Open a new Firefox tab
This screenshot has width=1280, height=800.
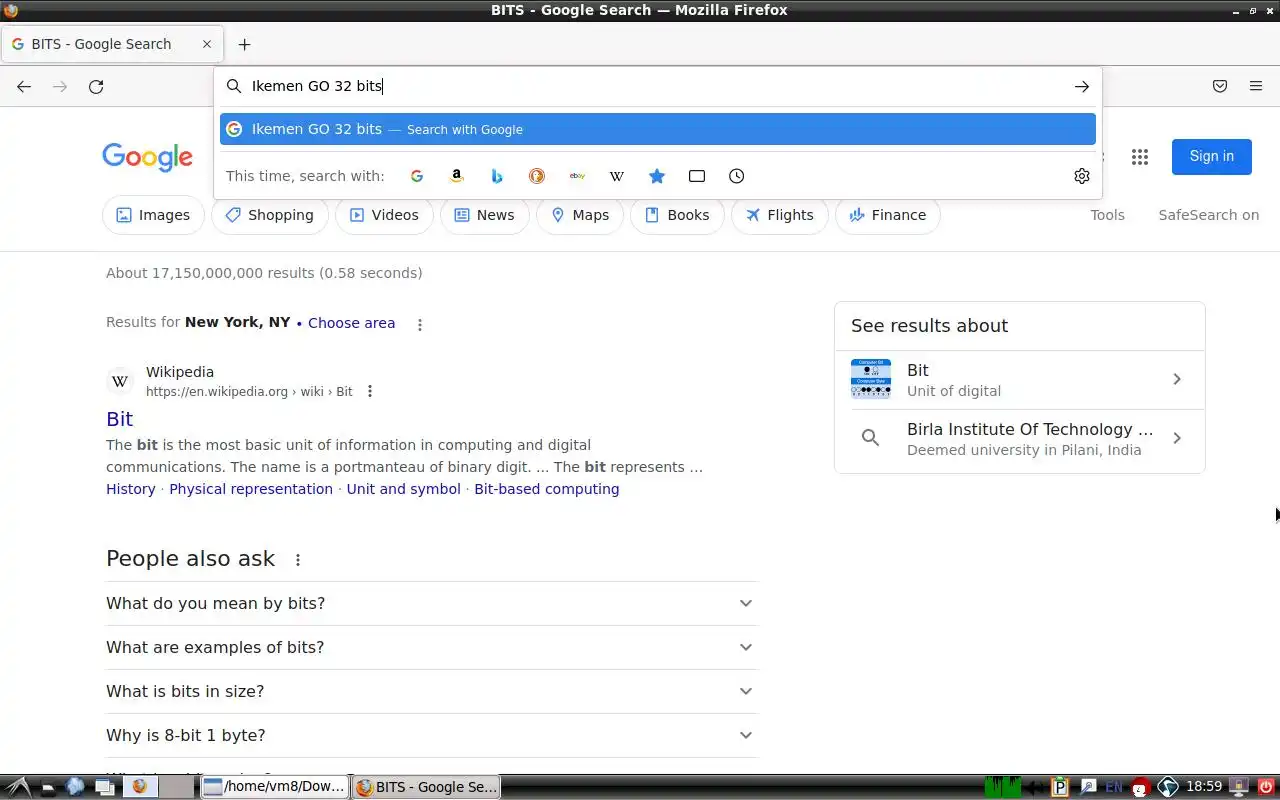[x=244, y=44]
